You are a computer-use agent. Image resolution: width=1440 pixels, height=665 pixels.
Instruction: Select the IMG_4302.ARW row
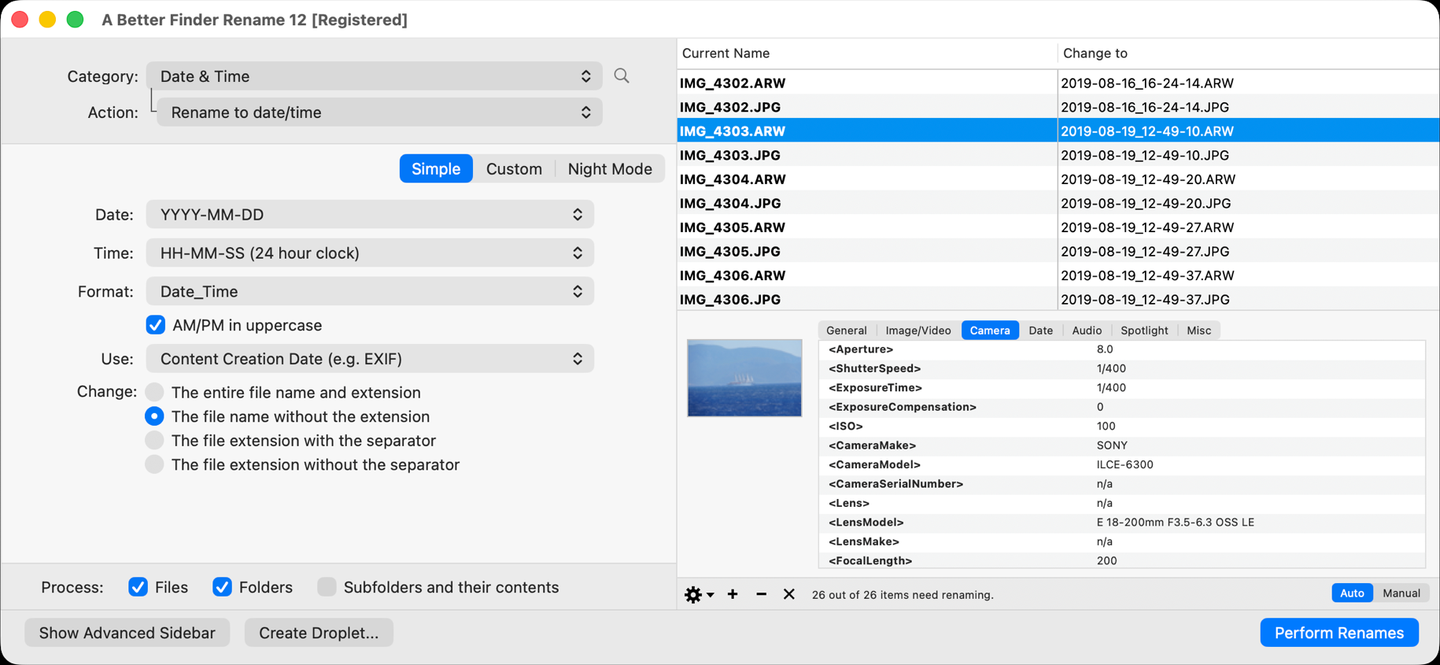pyautogui.click(x=1058, y=83)
